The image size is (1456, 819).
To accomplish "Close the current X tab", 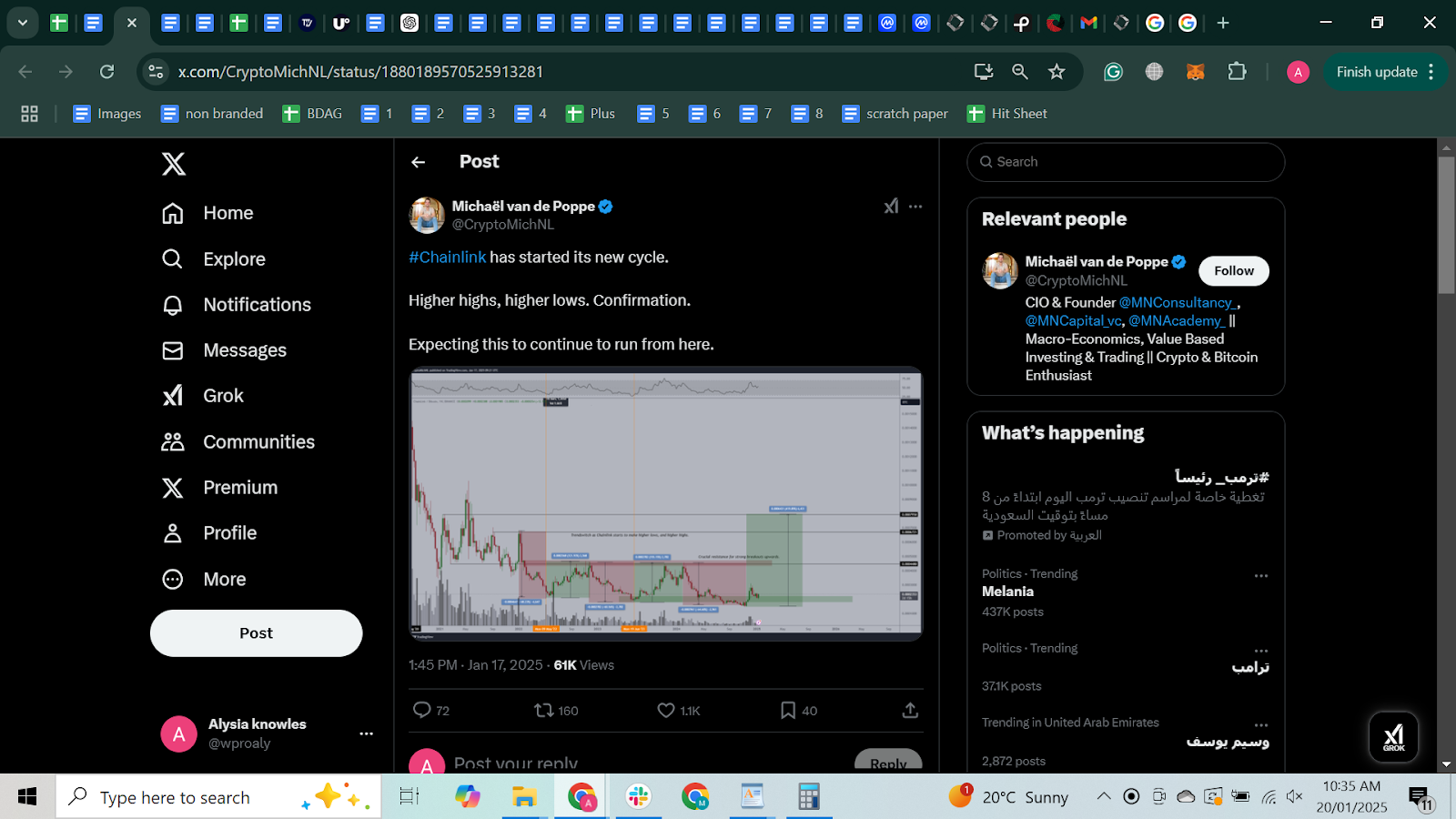I will pyautogui.click(x=132, y=23).
